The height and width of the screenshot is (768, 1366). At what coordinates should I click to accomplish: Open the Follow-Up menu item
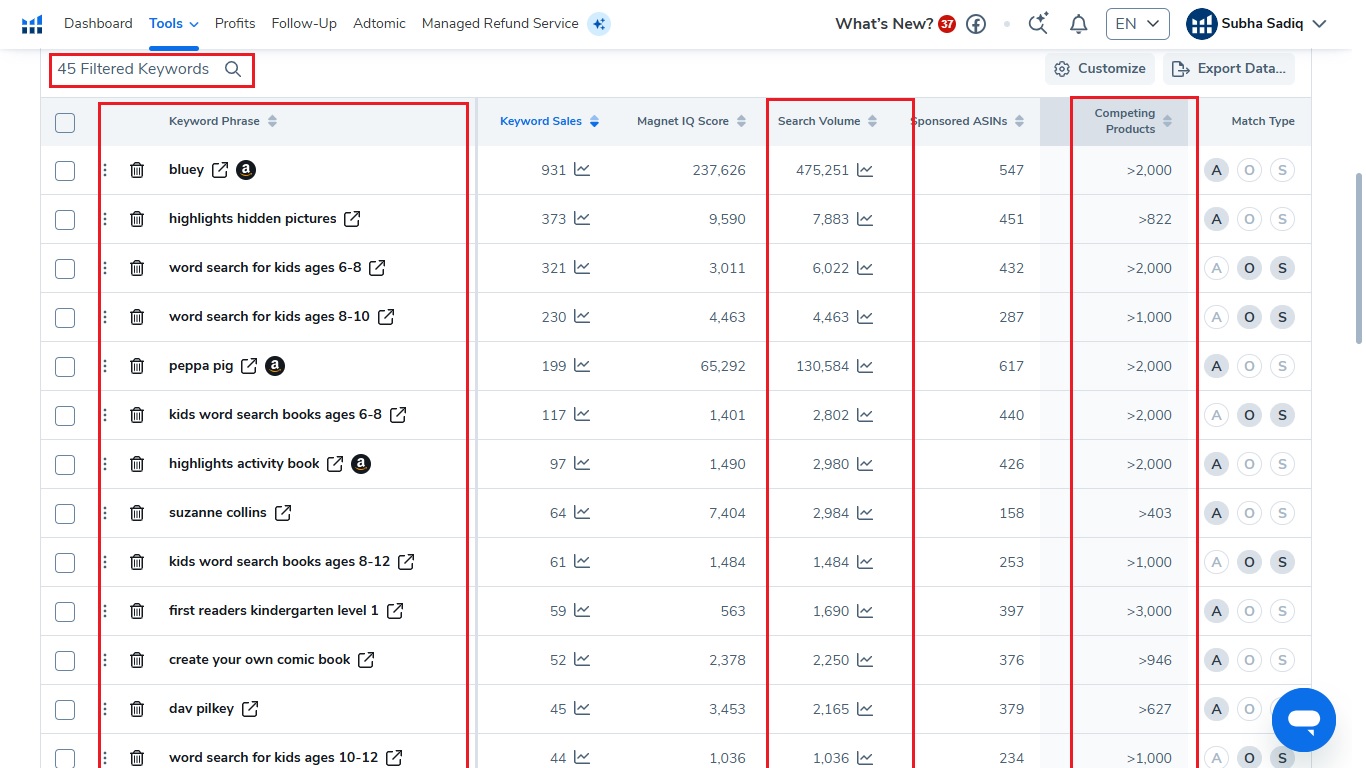pyautogui.click(x=304, y=23)
